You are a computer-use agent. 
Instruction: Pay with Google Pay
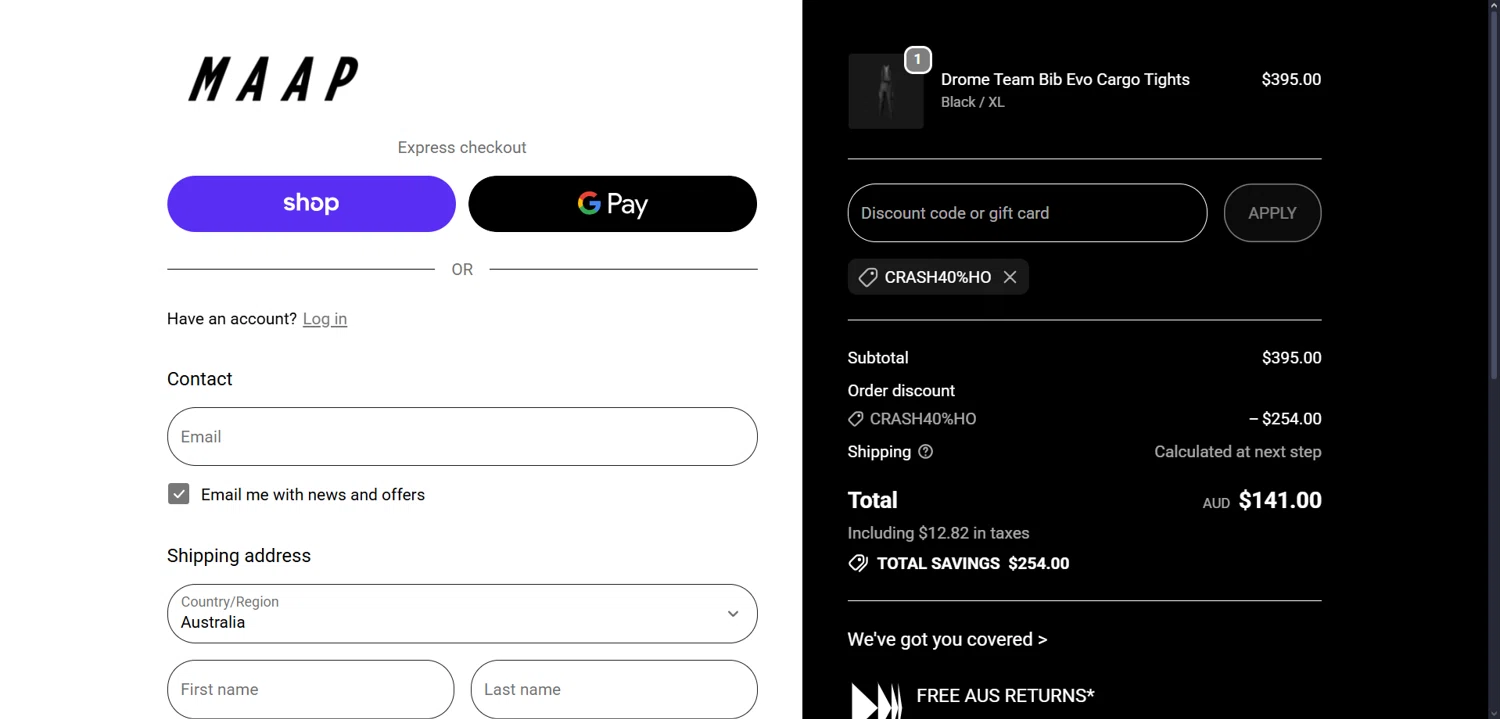pyautogui.click(x=612, y=204)
